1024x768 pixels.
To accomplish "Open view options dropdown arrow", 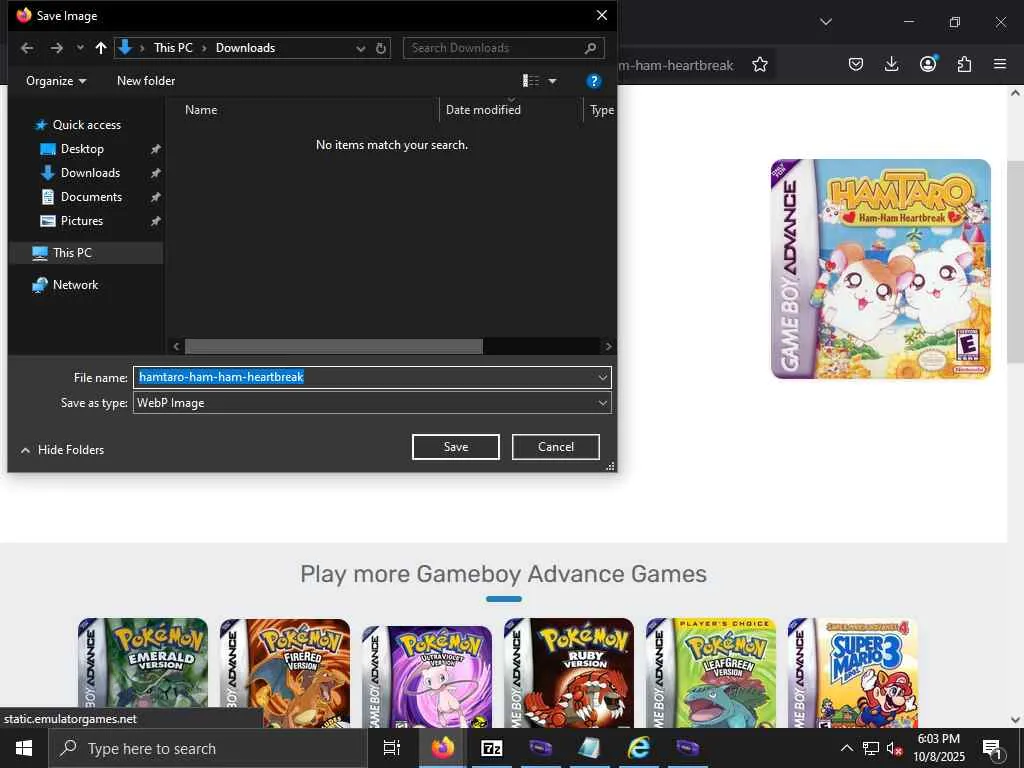I will [552, 81].
